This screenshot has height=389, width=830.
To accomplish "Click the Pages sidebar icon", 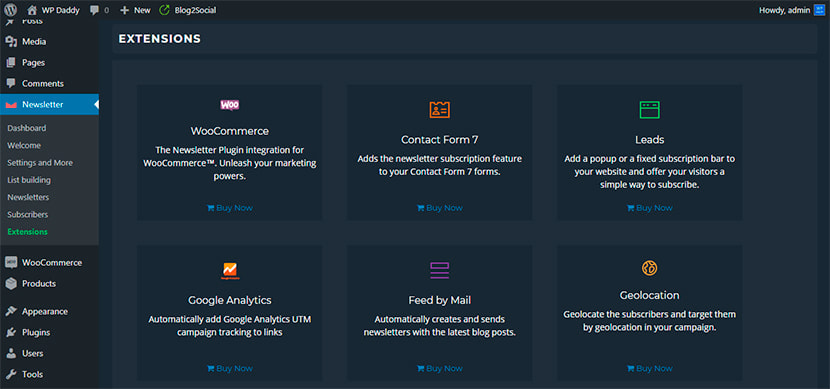I will point(11,62).
